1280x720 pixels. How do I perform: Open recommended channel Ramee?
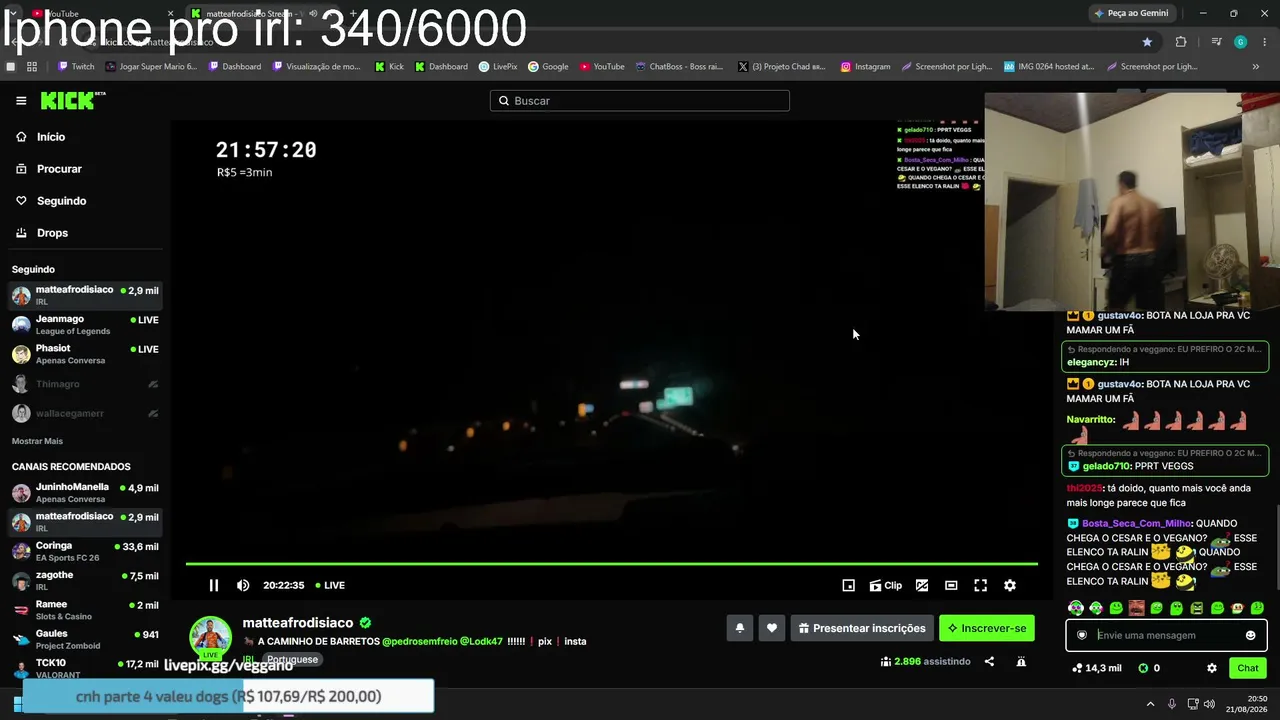pos(85,610)
